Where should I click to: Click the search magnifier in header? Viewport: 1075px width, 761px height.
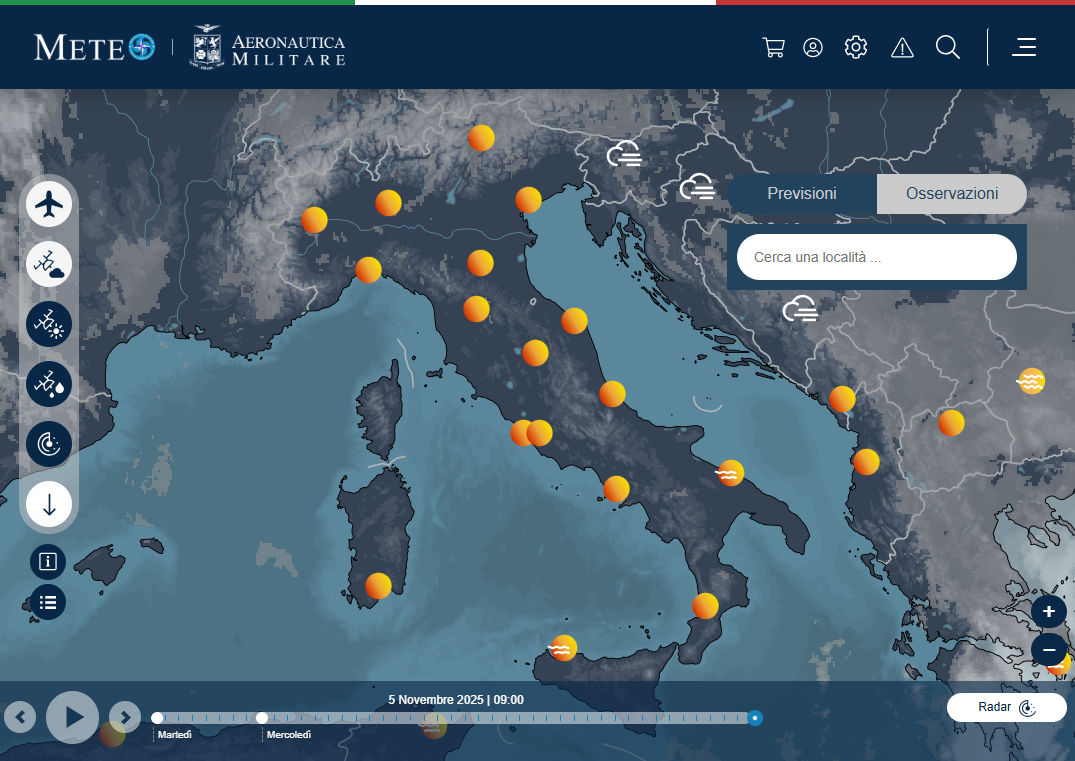(947, 48)
